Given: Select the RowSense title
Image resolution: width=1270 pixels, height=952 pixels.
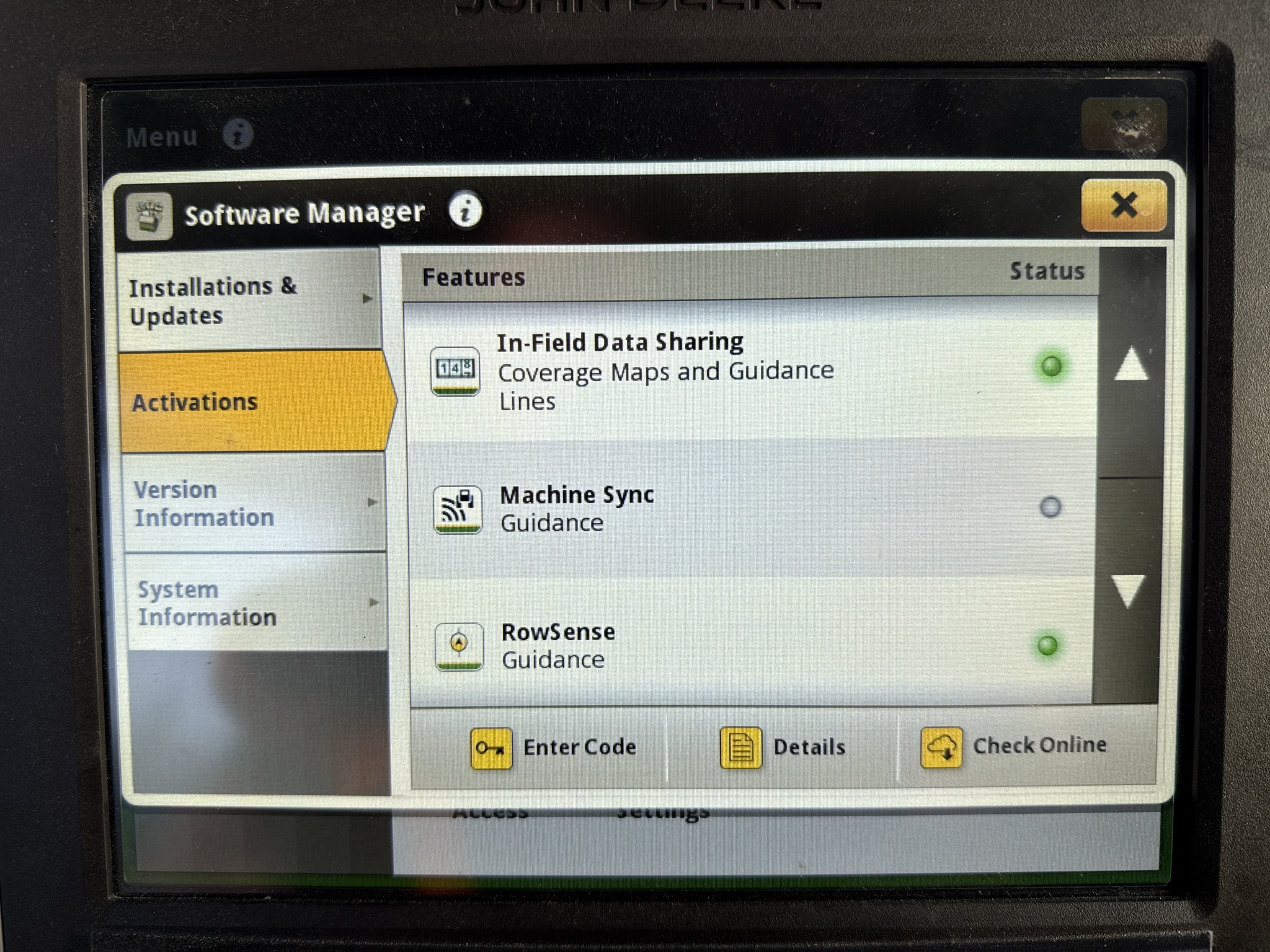Looking at the screenshot, I should (558, 632).
